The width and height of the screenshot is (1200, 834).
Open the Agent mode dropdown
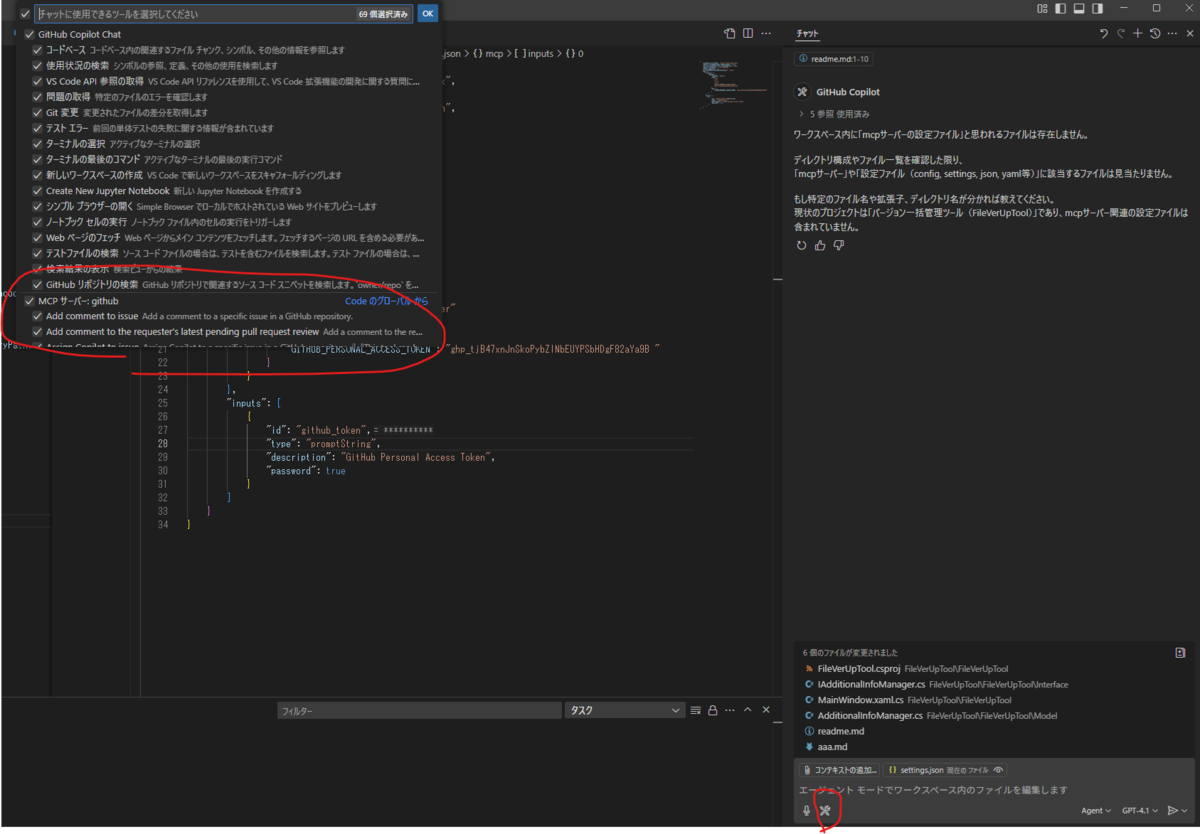click(x=1096, y=811)
